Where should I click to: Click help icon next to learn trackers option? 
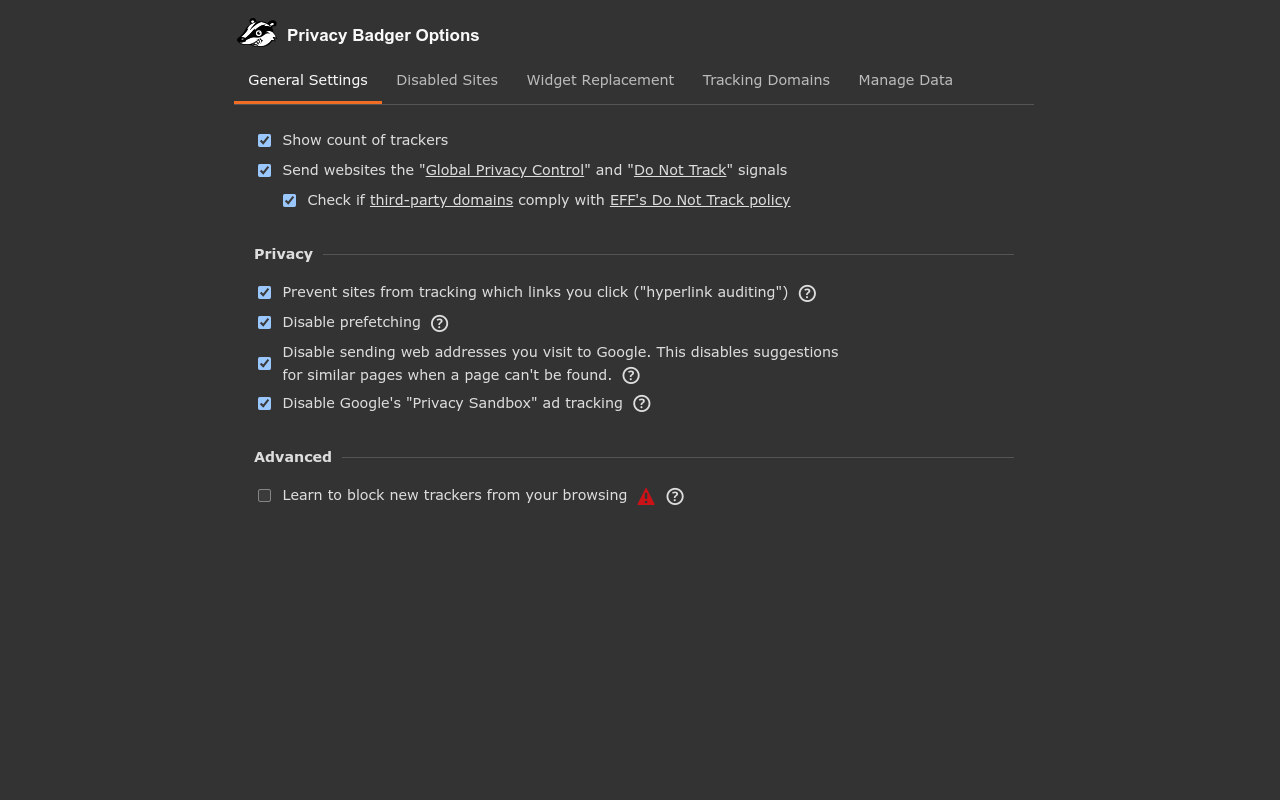[x=675, y=496]
